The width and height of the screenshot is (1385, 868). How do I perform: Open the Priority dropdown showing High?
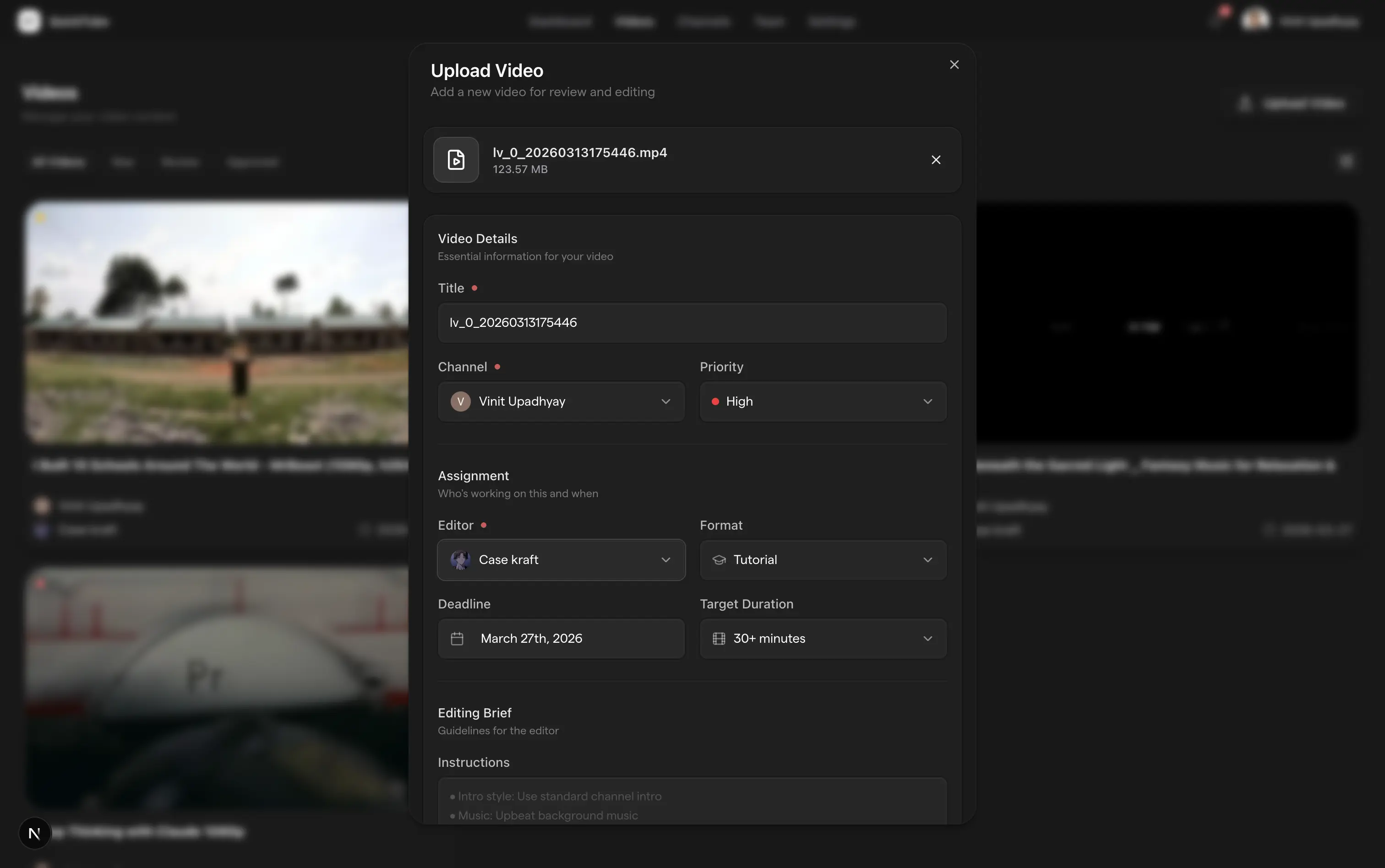[x=822, y=401]
